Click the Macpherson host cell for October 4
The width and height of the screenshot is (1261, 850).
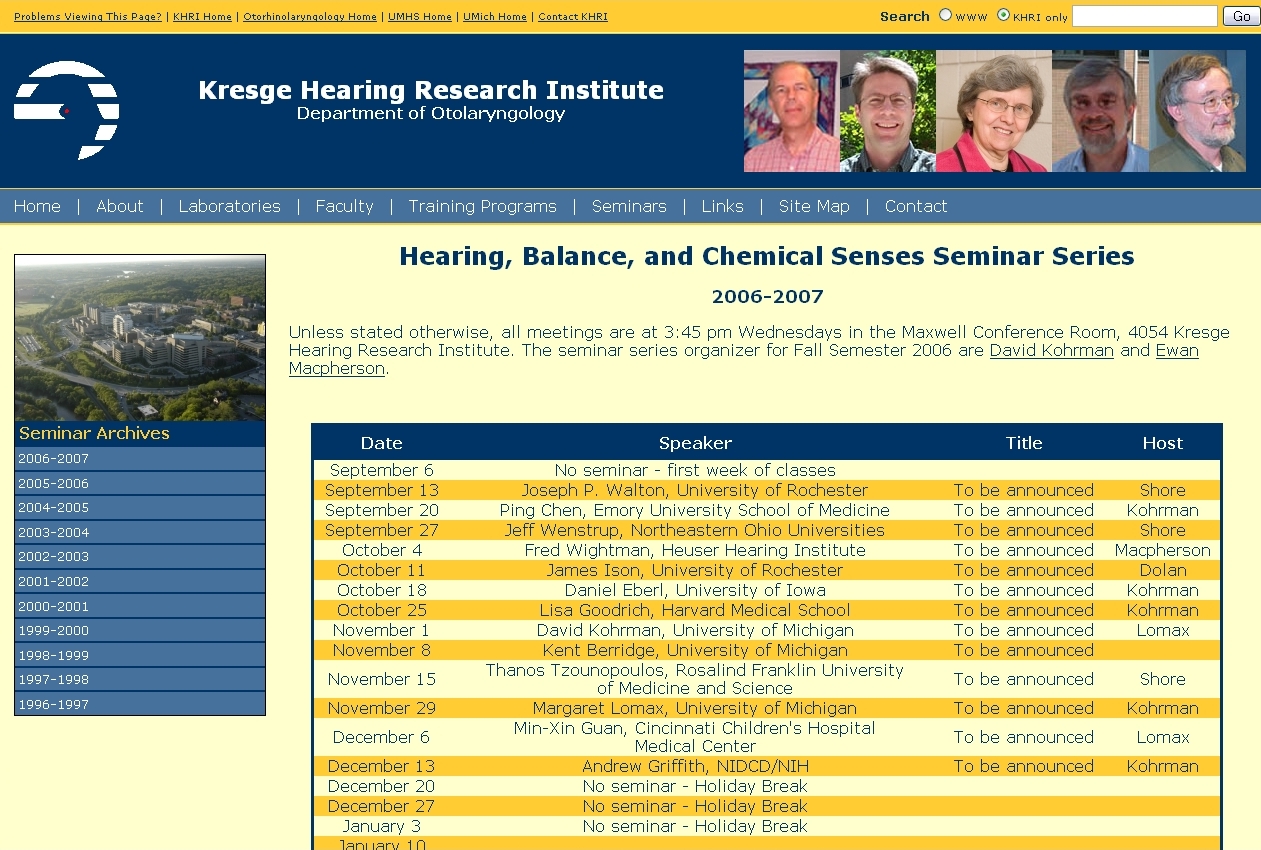pos(1163,550)
